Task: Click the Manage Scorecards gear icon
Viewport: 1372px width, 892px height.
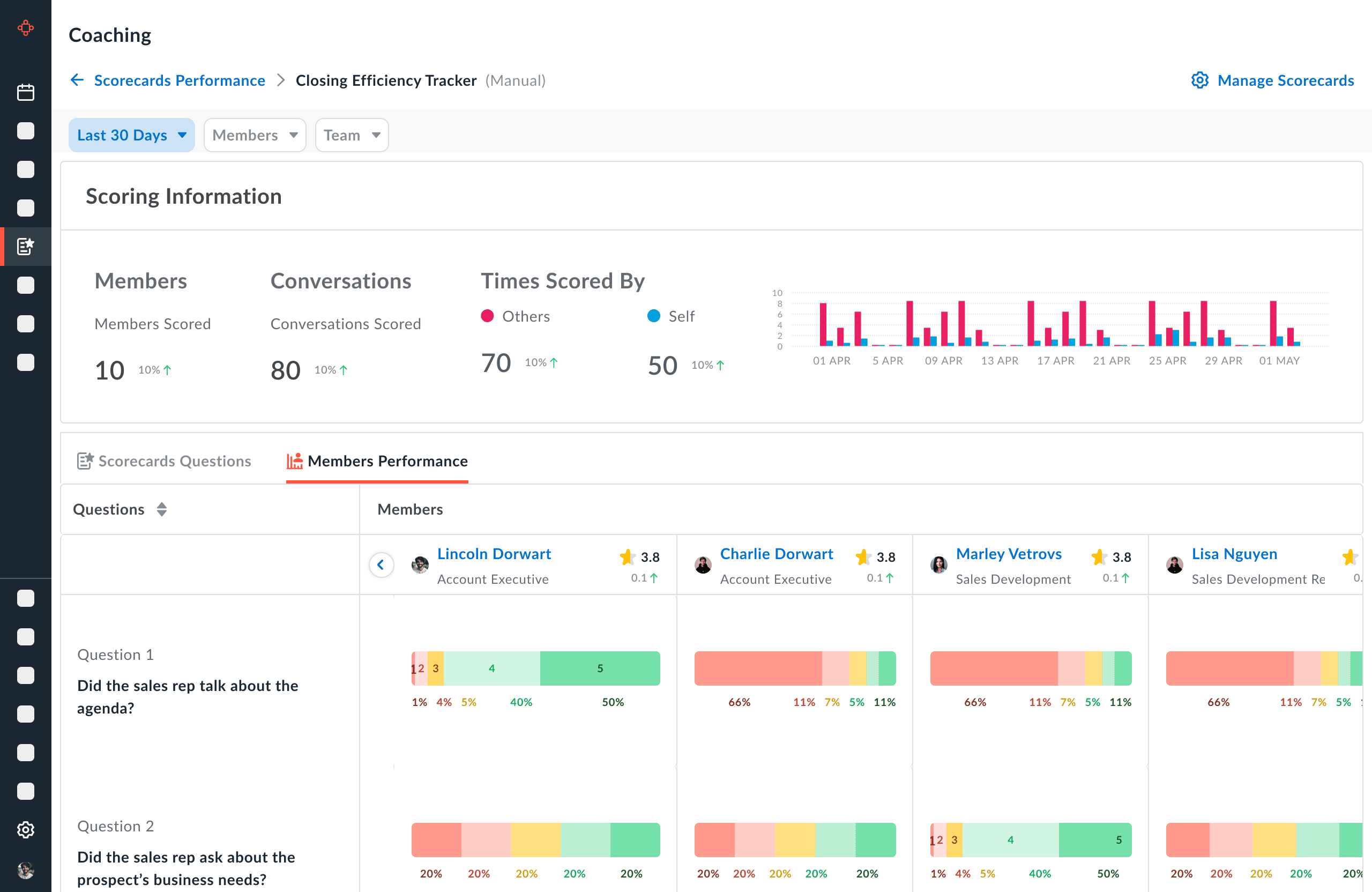Action: 1199,80
